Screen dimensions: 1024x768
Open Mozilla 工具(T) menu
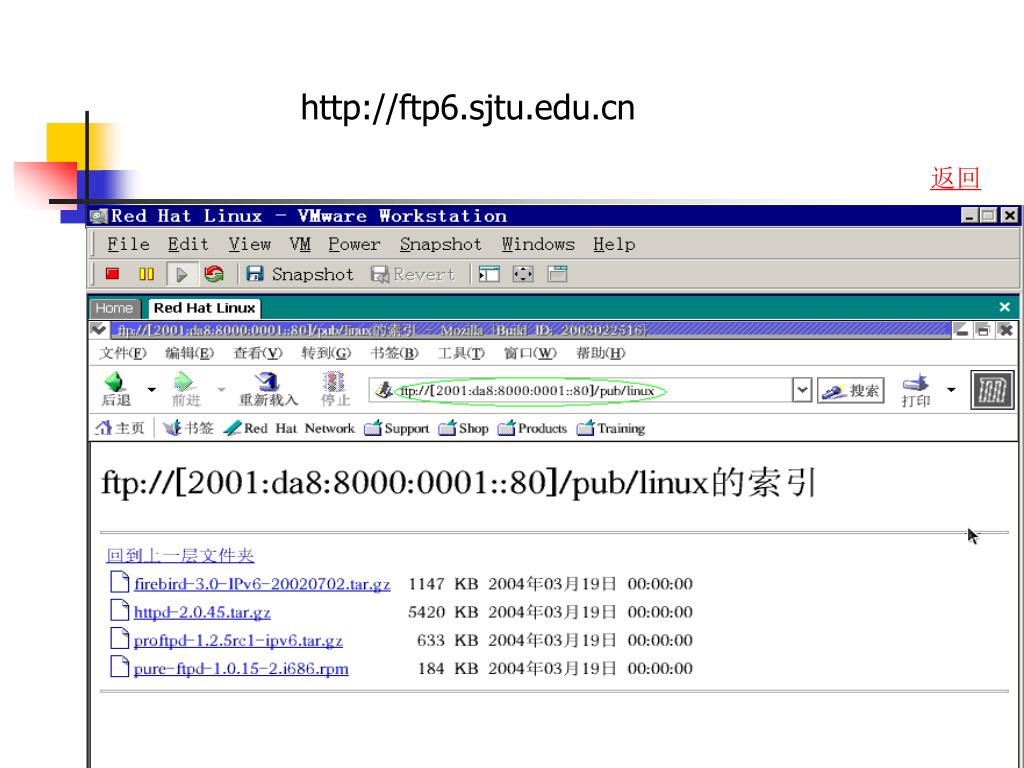point(461,353)
